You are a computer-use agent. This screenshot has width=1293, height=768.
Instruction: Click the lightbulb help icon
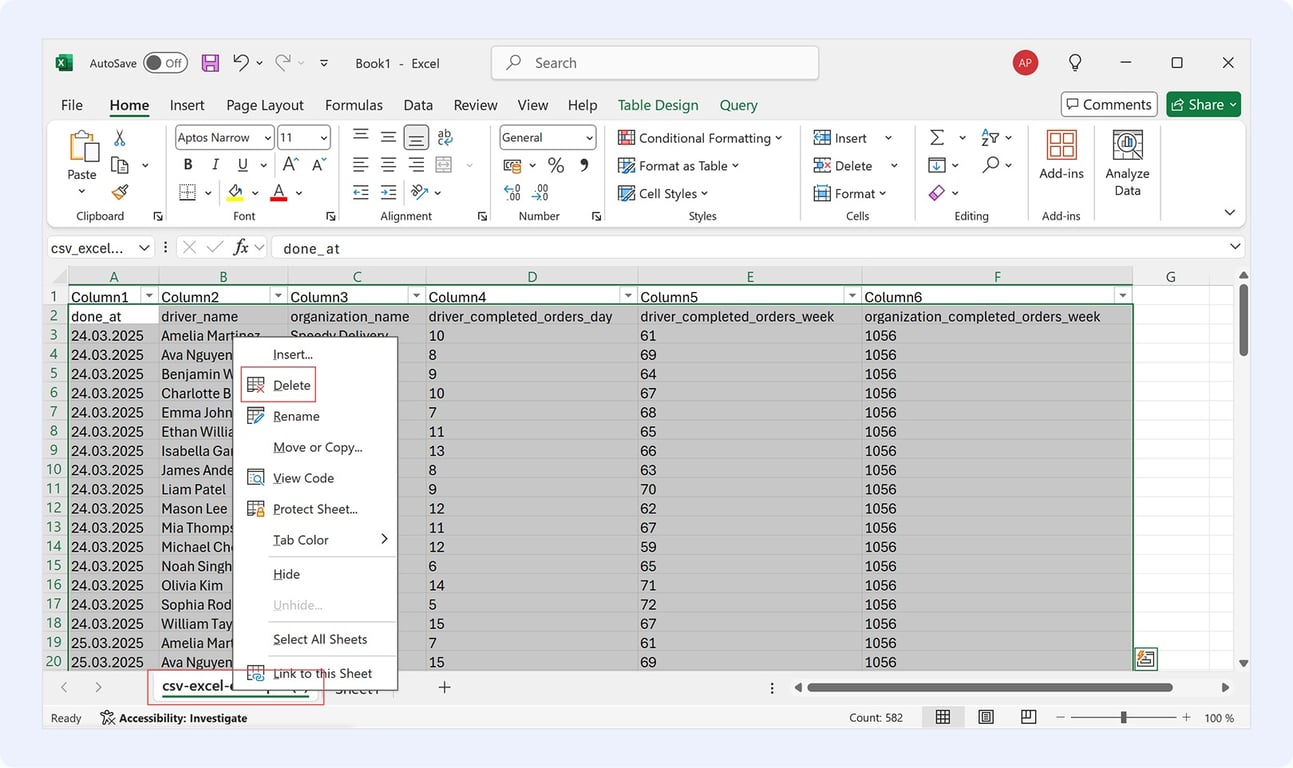pyautogui.click(x=1075, y=62)
